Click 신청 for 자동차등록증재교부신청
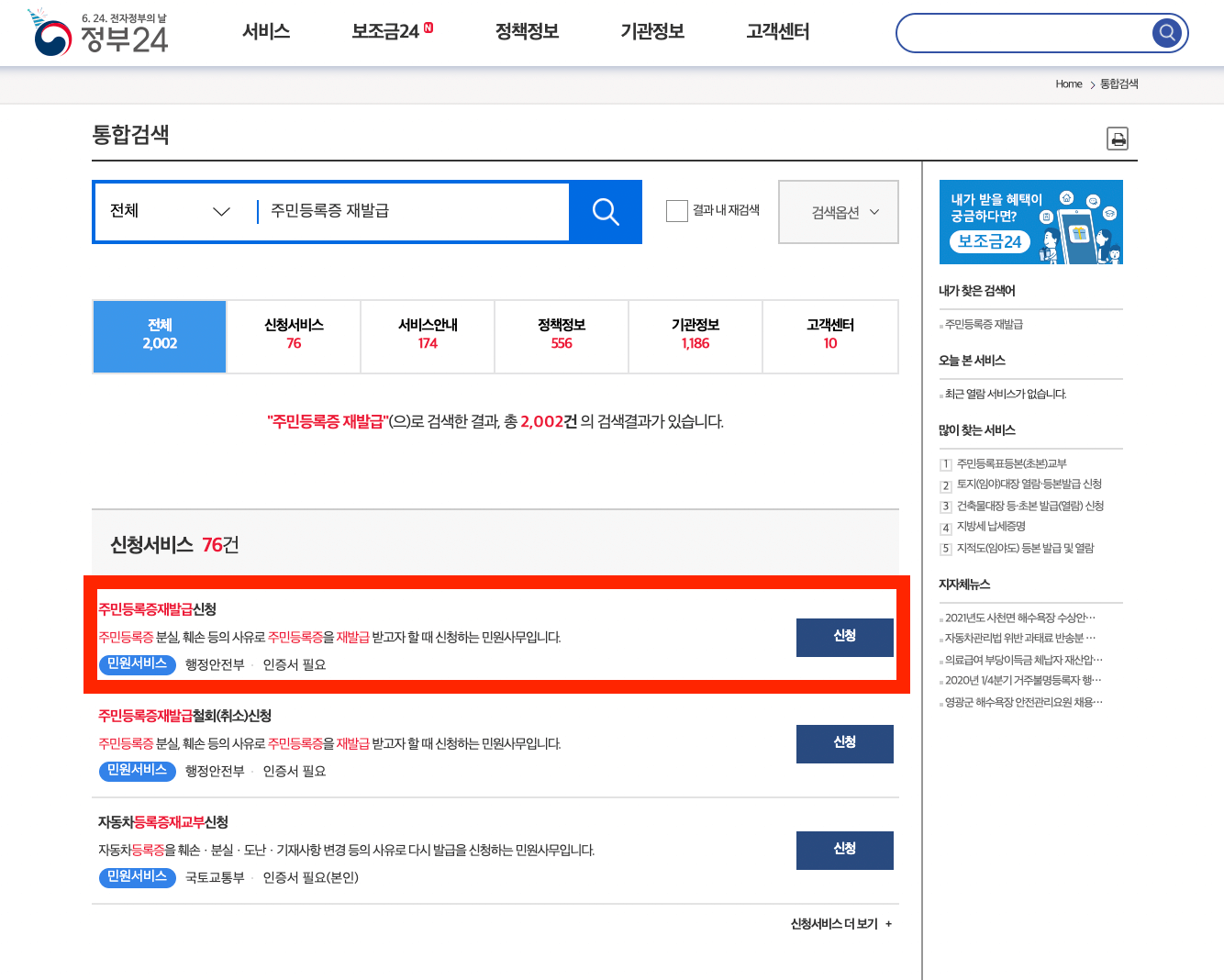Screen dimensions: 1224x980 [x=844, y=850]
